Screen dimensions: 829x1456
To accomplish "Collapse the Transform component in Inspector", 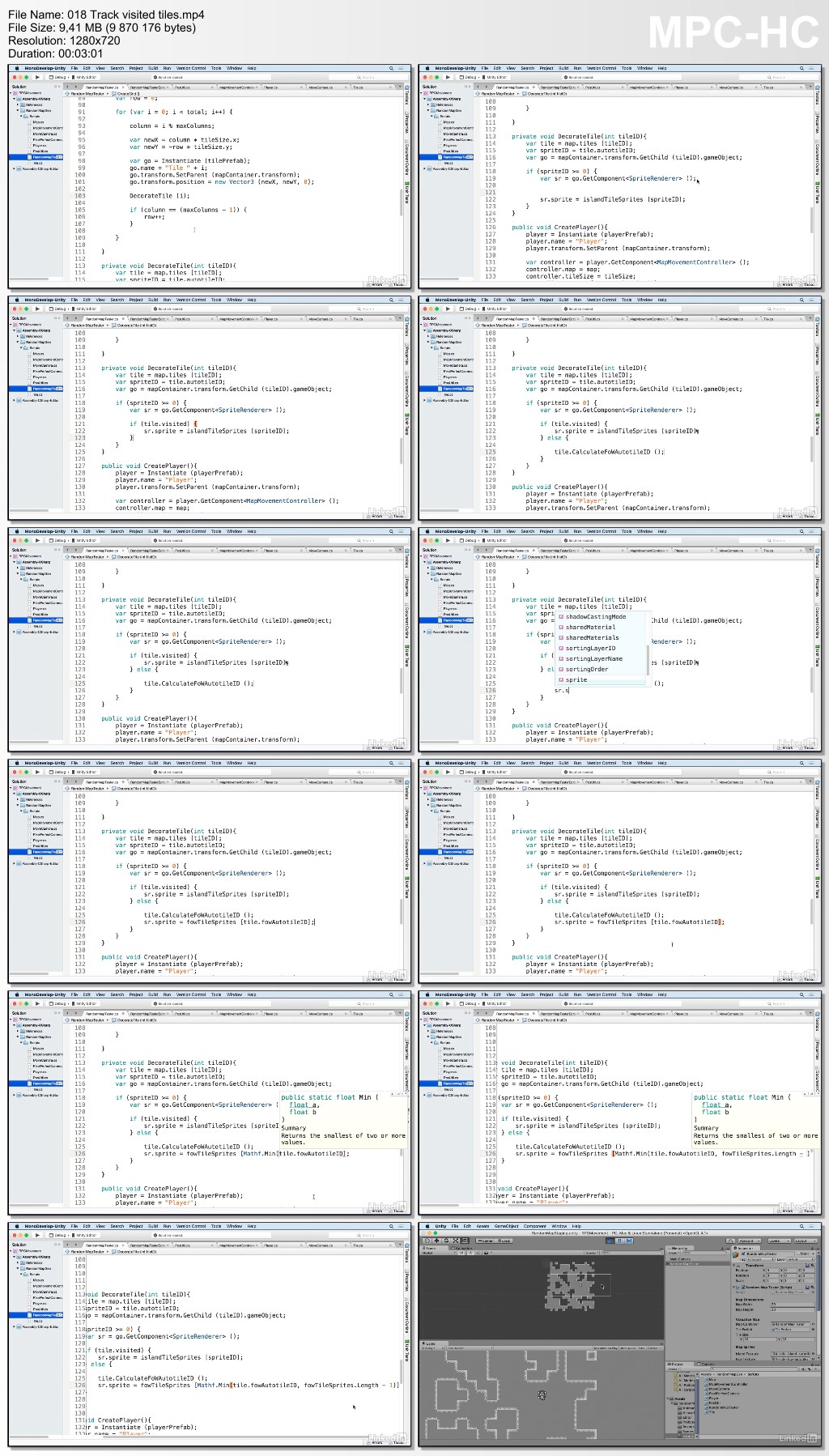I will pos(733,1266).
